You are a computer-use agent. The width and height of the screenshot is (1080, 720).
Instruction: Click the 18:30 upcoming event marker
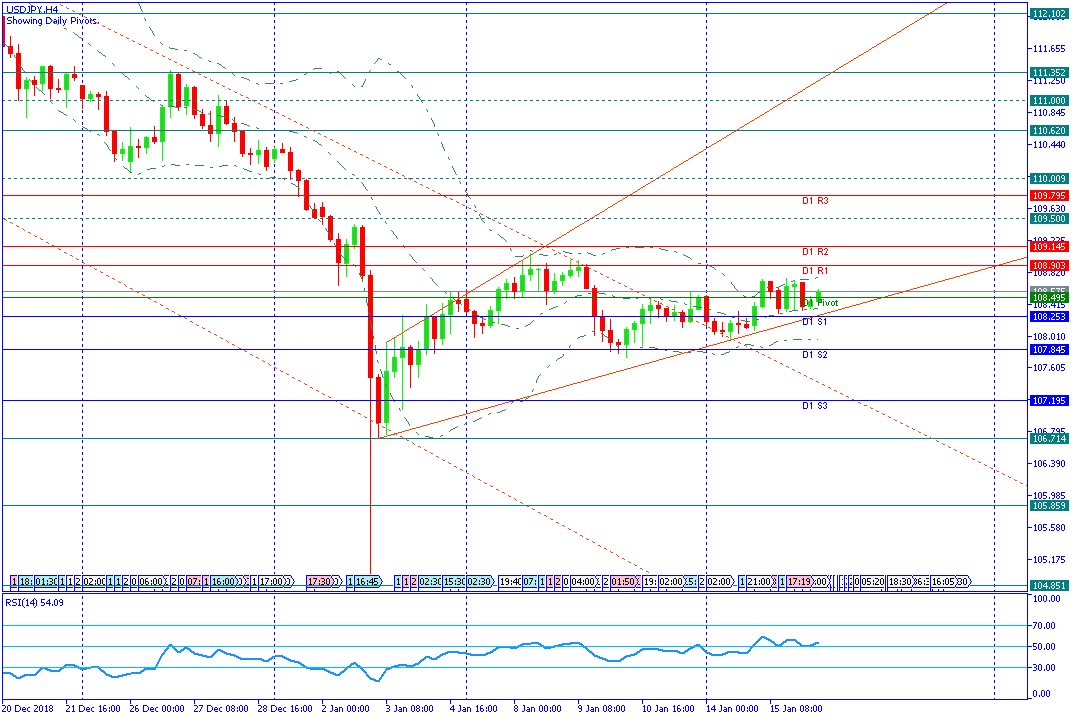click(x=900, y=582)
